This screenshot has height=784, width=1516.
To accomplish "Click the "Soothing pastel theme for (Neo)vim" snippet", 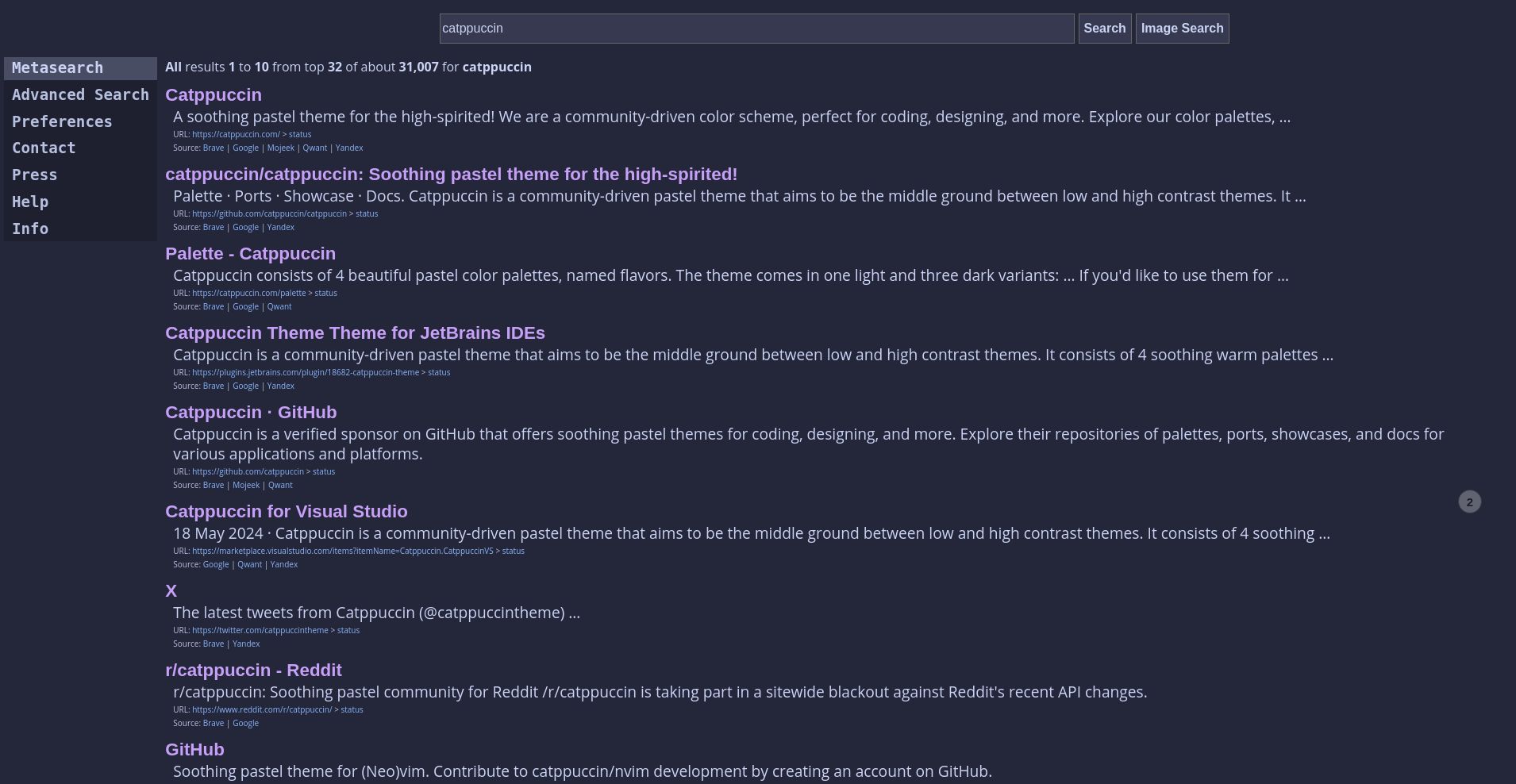I will 583,771.
